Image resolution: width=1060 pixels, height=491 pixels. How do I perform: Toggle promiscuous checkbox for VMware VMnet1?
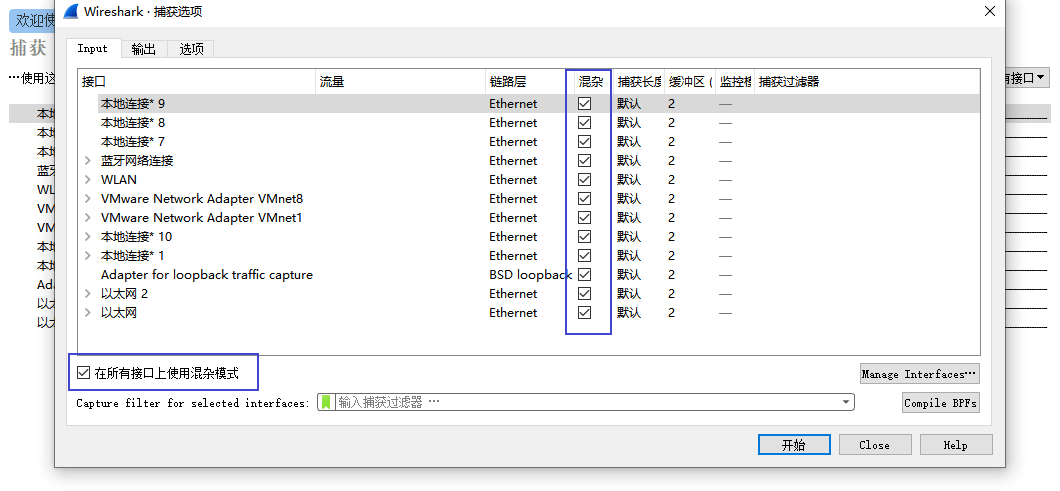tap(585, 217)
